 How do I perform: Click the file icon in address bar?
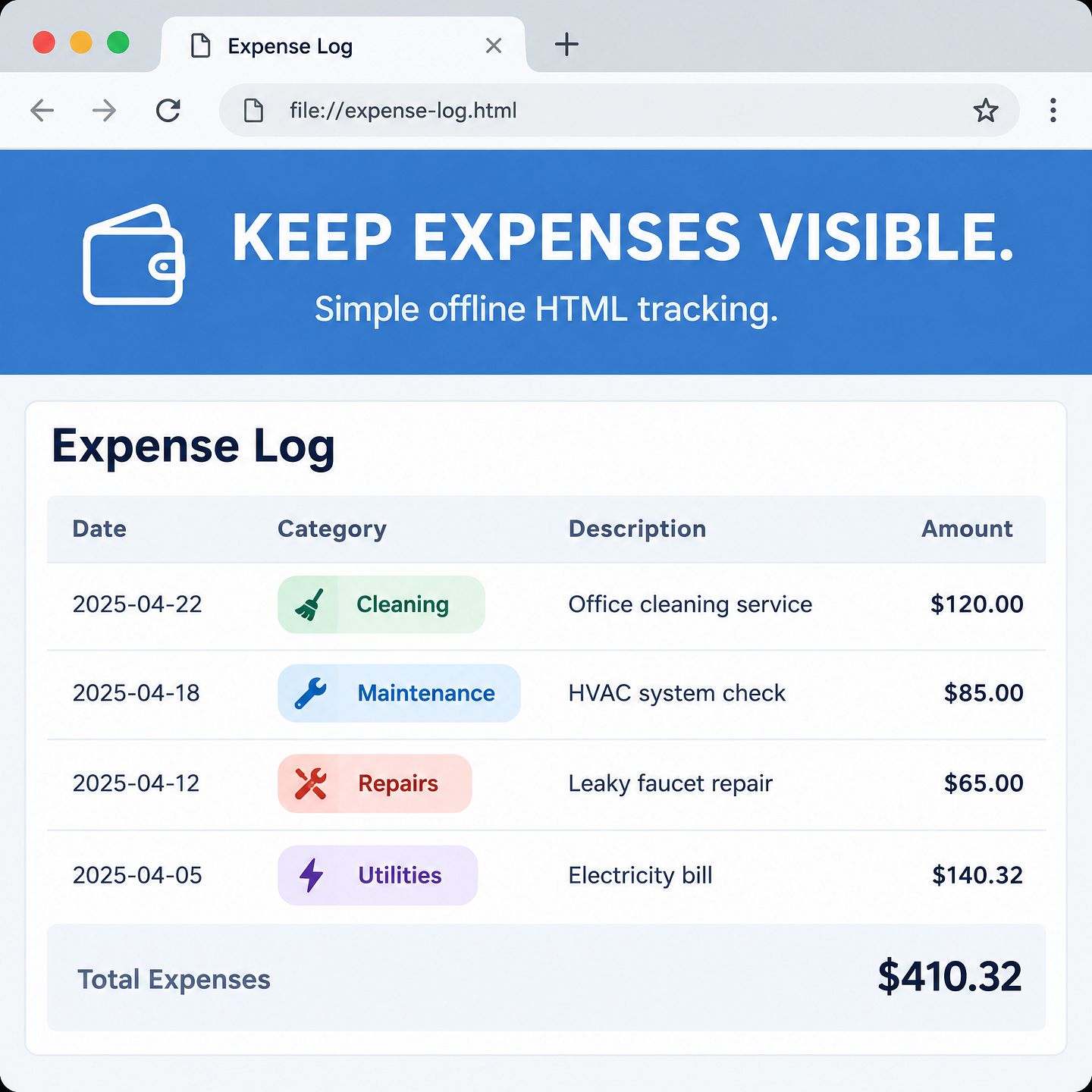point(253,111)
